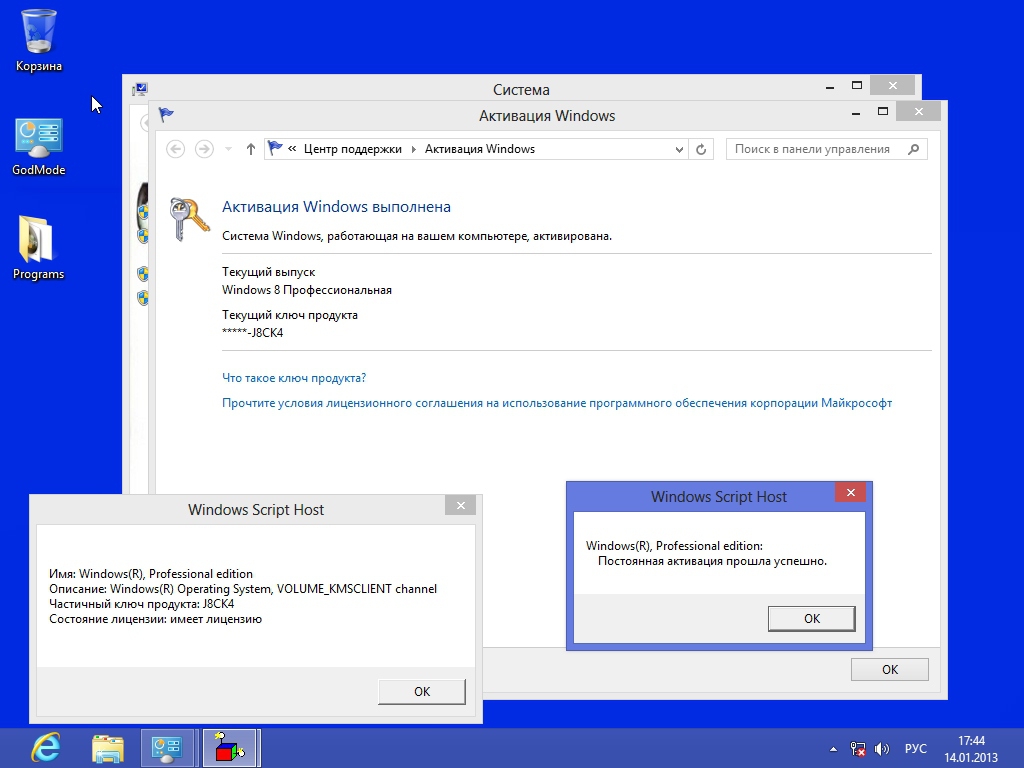
Task: Expand the address bar history dropdown
Action: click(679, 150)
